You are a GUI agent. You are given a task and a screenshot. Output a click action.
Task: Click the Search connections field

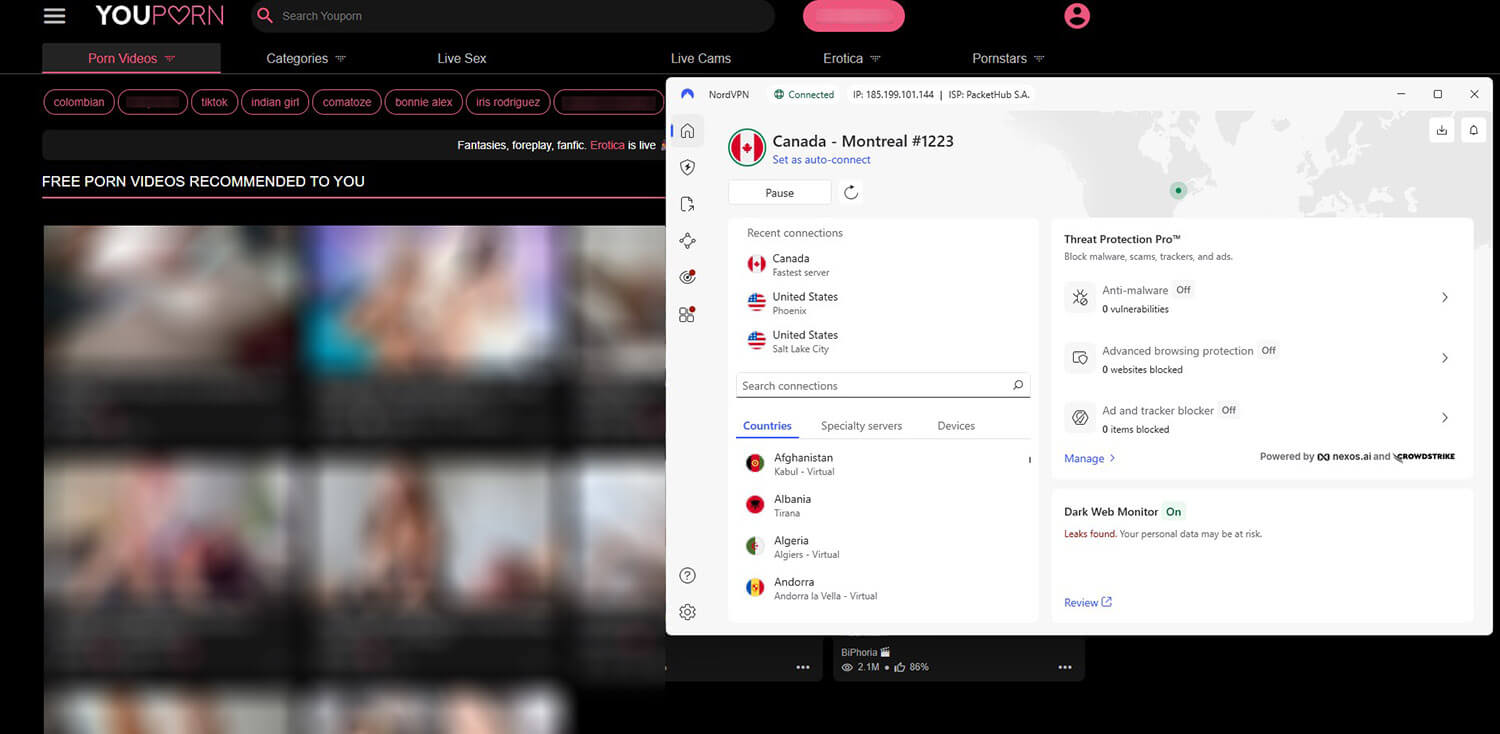pyautogui.click(x=882, y=385)
